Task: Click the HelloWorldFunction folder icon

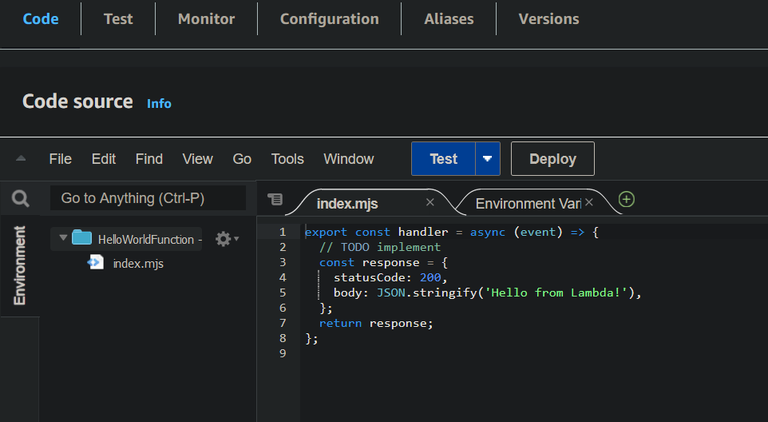Action: click(82, 239)
